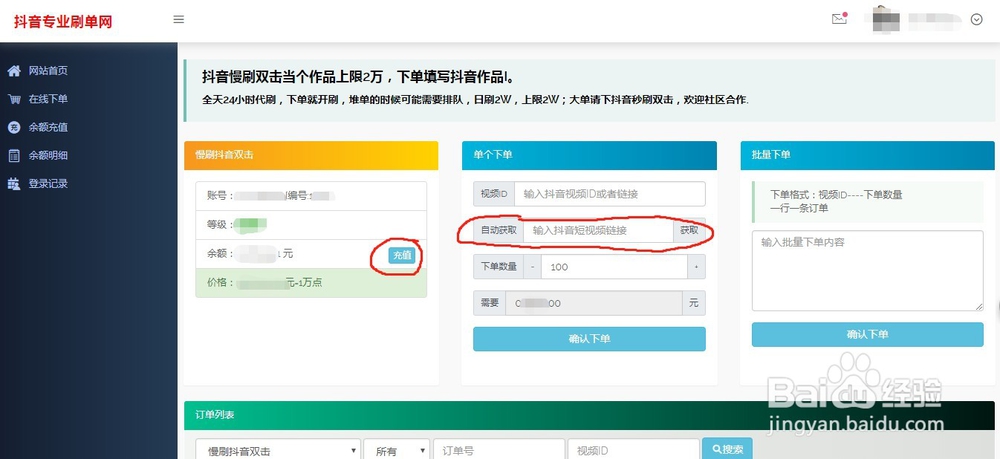Image resolution: width=1000 pixels, height=459 pixels.
Task: Click the 充值 button next to balance
Action: [402, 255]
